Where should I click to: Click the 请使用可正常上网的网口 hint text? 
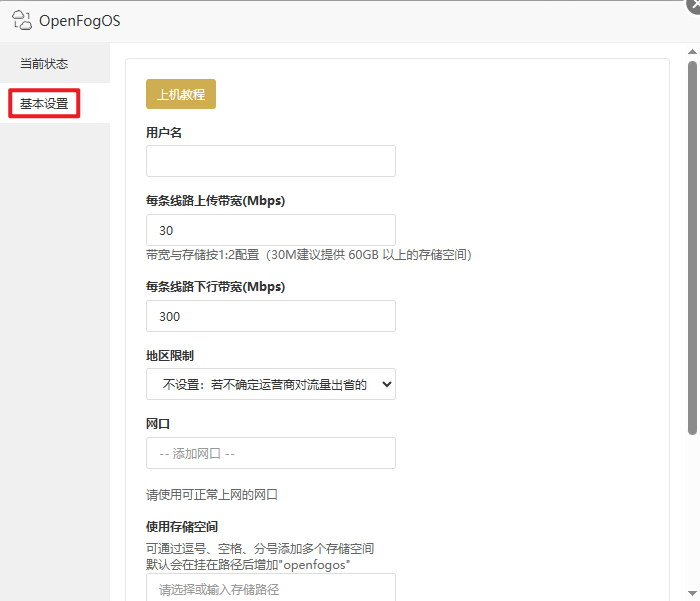click(211, 494)
